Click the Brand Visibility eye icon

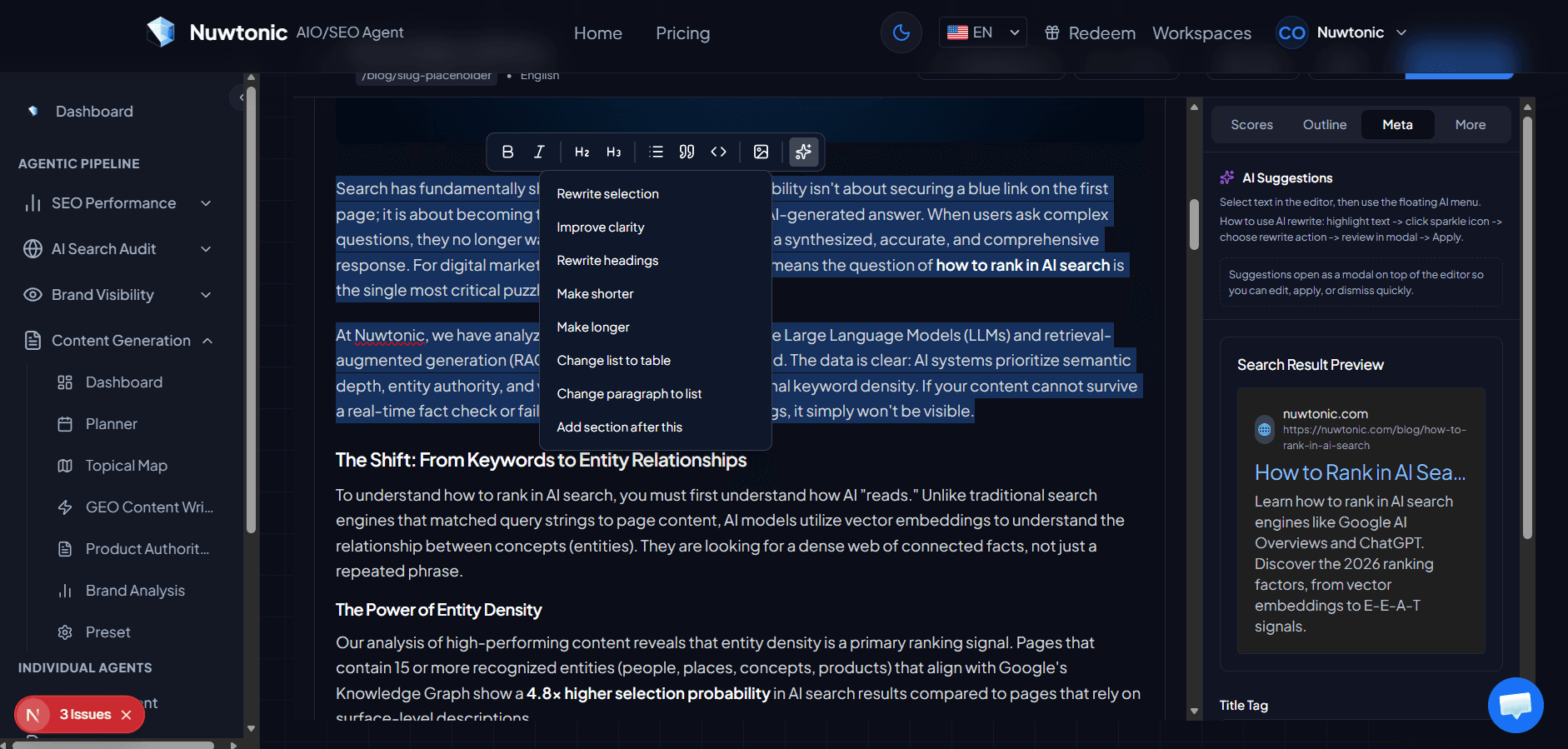(x=32, y=295)
